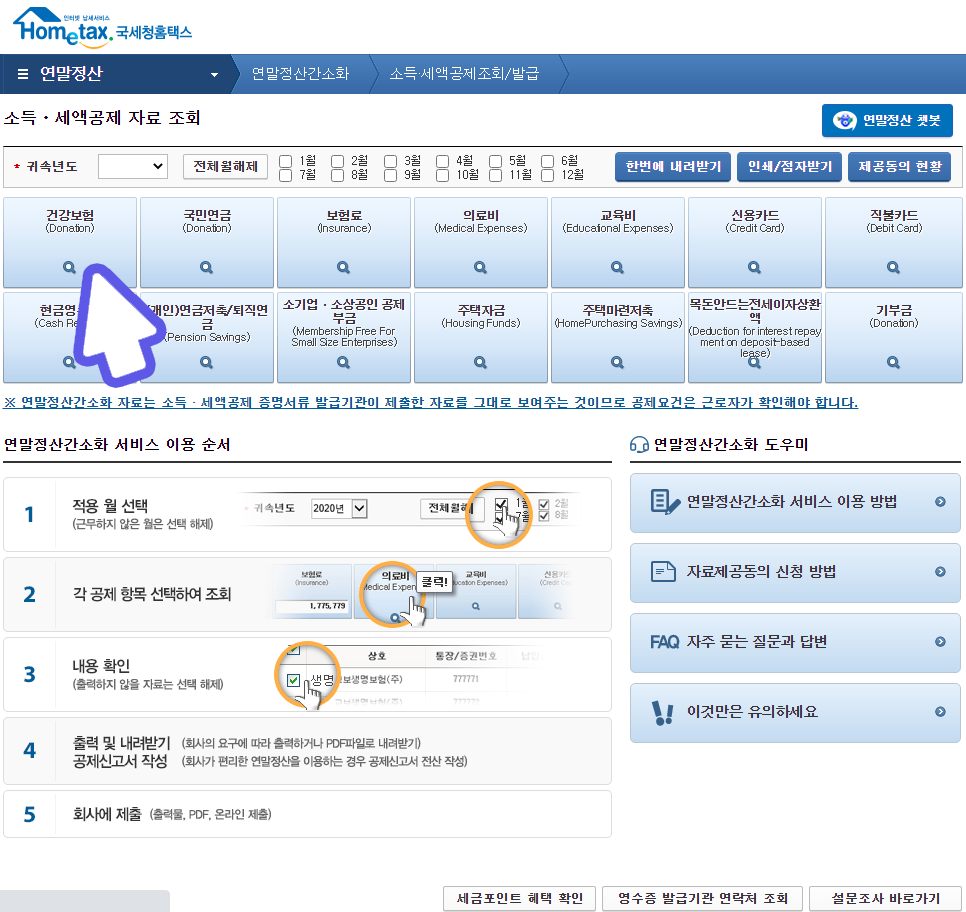The width and height of the screenshot is (966, 912).
Task: Open 신용카드 (Credit Card) data lookup
Action: (x=754, y=266)
